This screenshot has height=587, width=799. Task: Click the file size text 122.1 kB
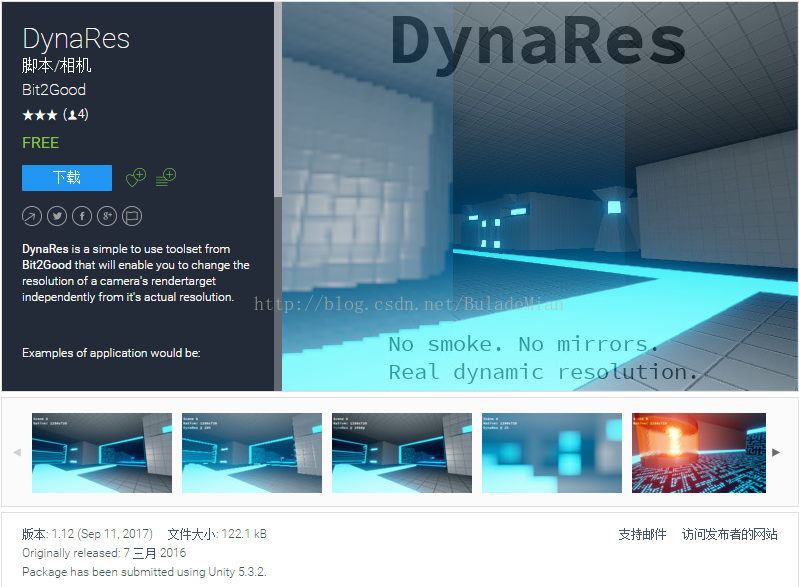217,533
